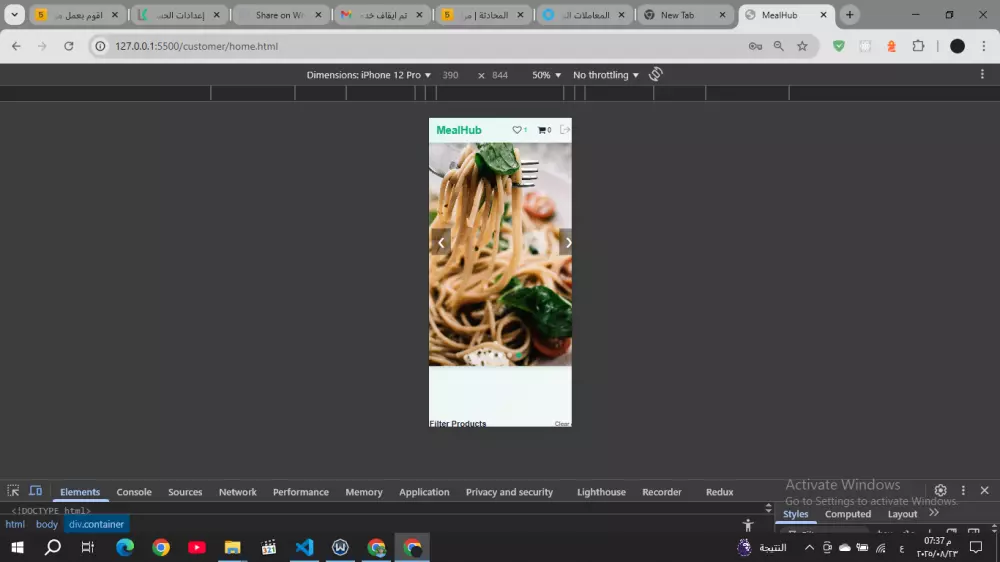Viewport: 1000px width, 562px height.
Task: Open device toolbar more options menu
Action: pyautogui.click(x=982, y=75)
